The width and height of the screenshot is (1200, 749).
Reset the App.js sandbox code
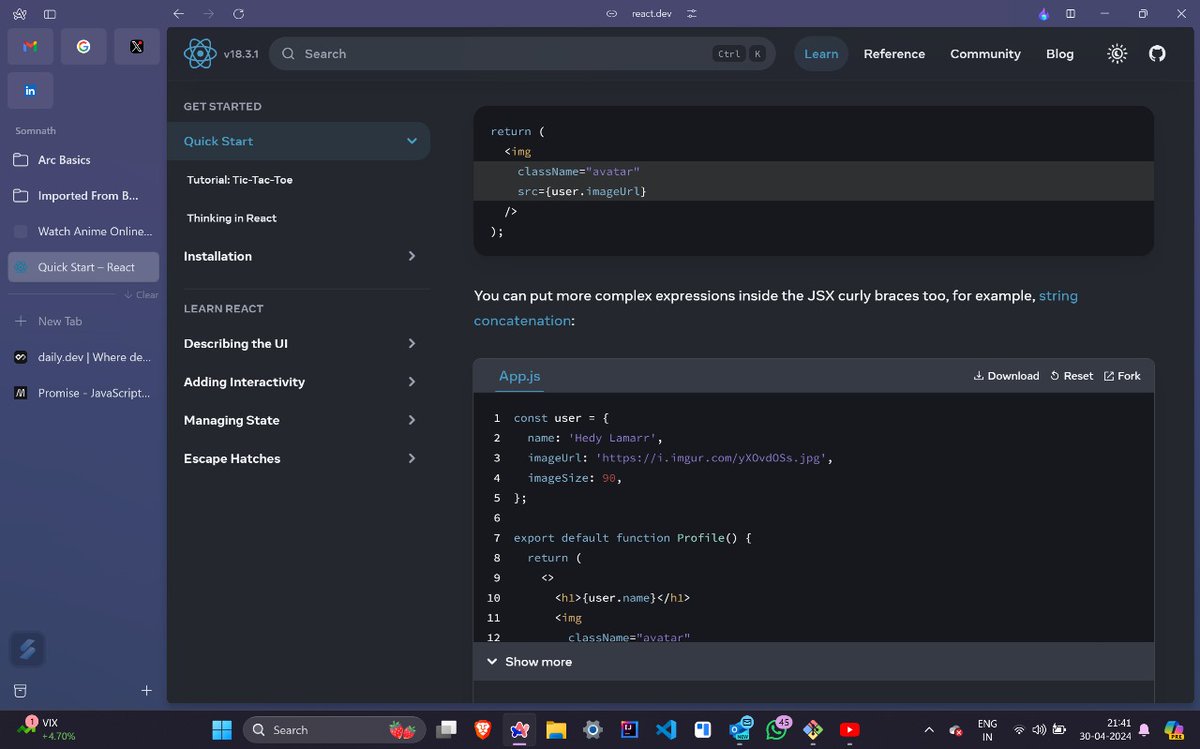[x=1071, y=376]
